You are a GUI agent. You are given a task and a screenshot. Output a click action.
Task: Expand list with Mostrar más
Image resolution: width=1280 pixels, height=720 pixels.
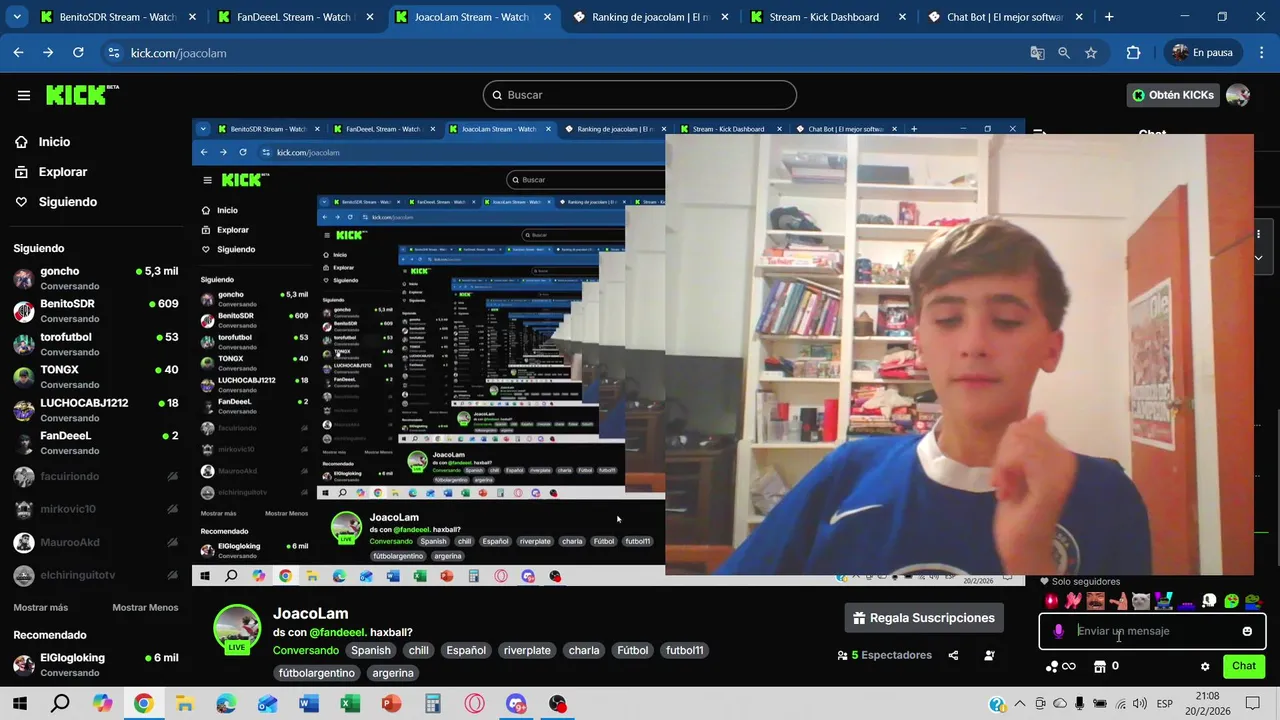pyautogui.click(x=41, y=607)
